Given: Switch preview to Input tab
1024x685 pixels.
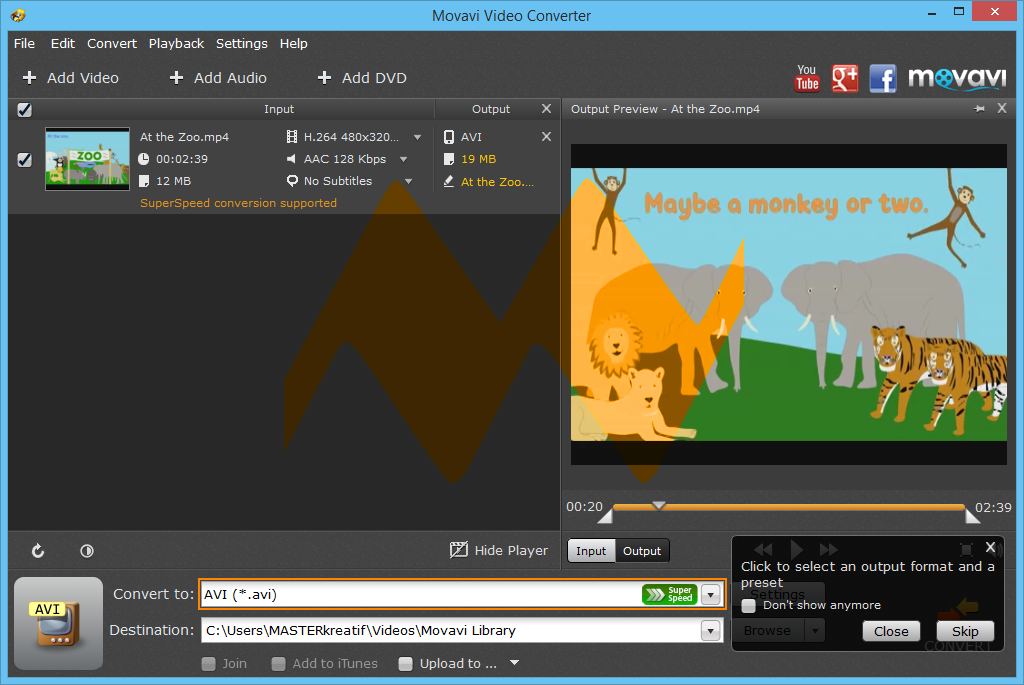Looking at the screenshot, I should [x=591, y=550].
